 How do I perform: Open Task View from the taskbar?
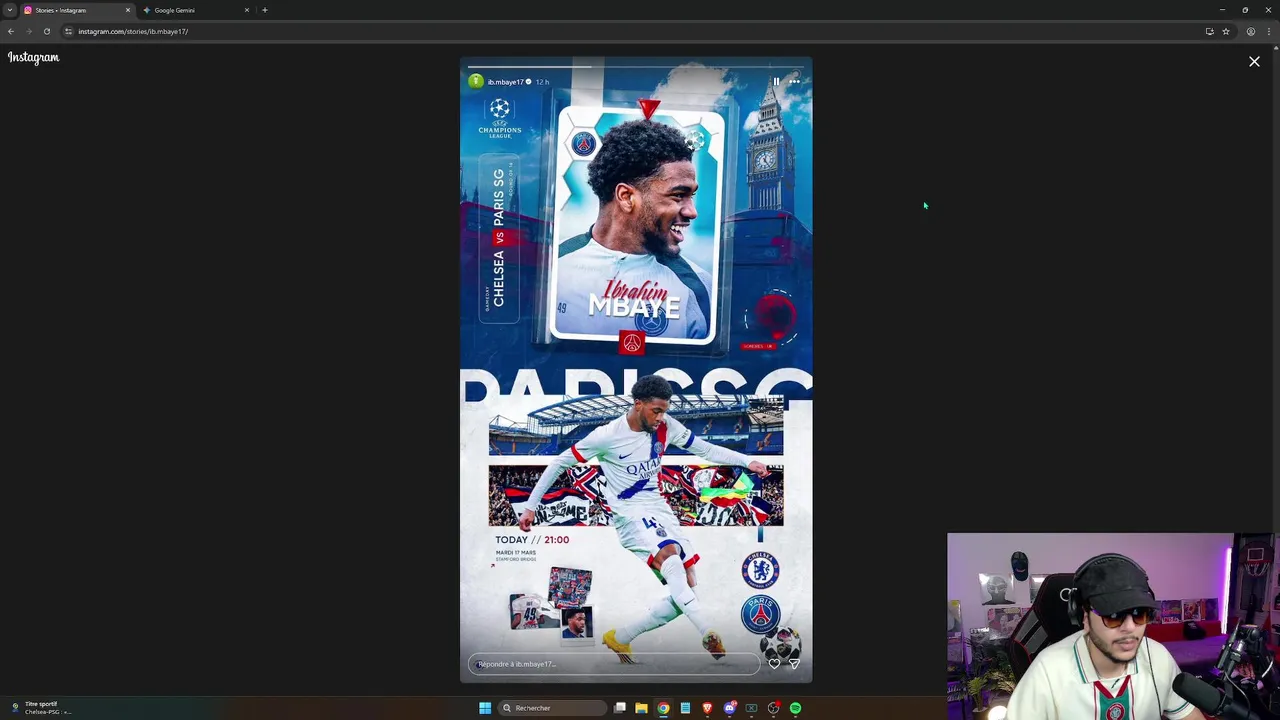(x=620, y=708)
